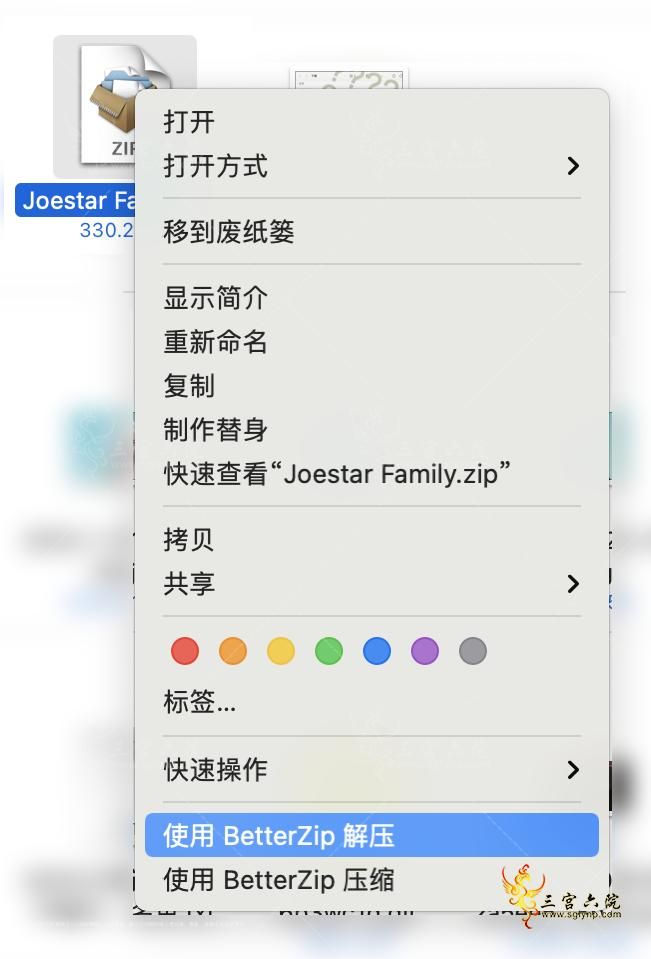The image size is (651, 959).
Task: Tag the file with green color
Action: coord(329,651)
